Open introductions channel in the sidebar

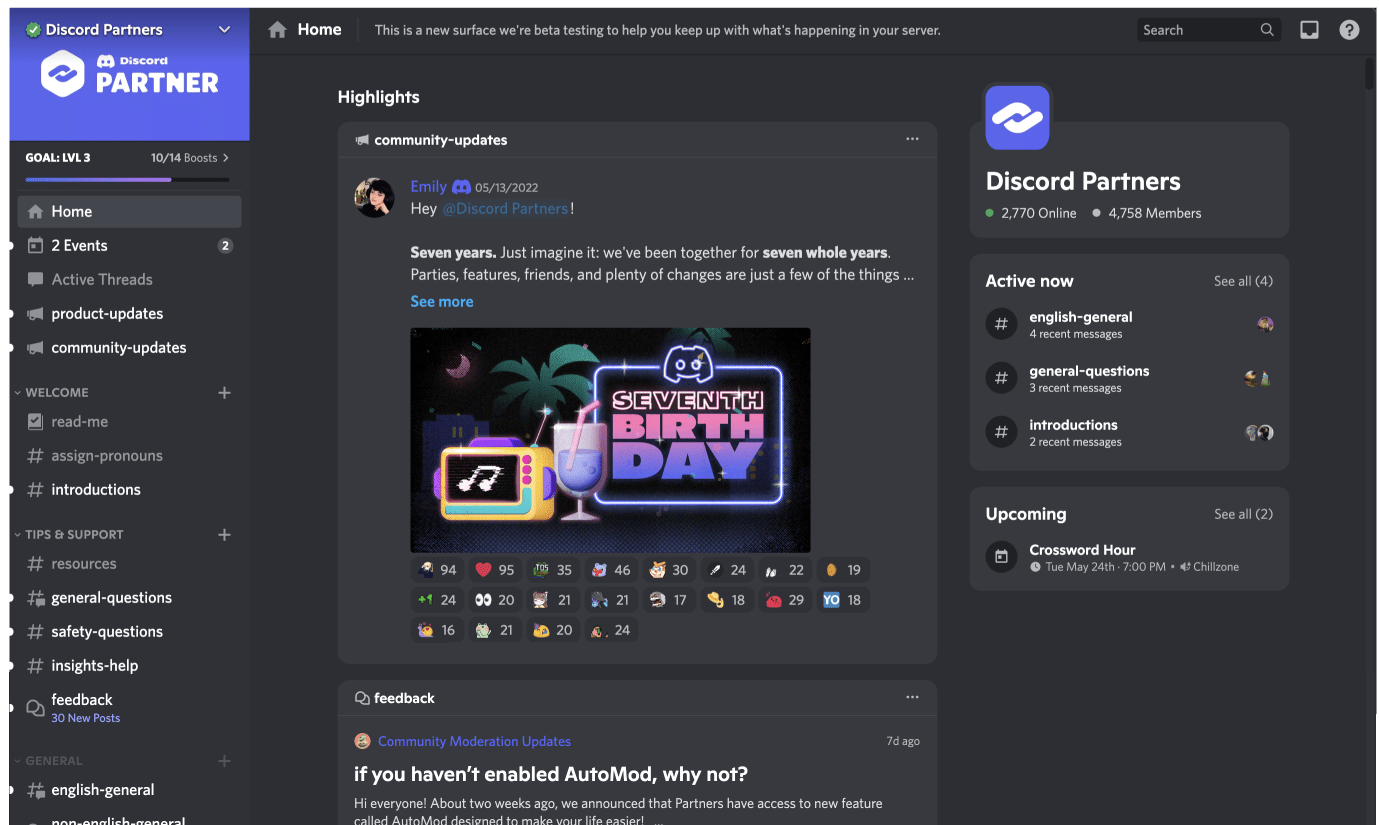(129, 490)
